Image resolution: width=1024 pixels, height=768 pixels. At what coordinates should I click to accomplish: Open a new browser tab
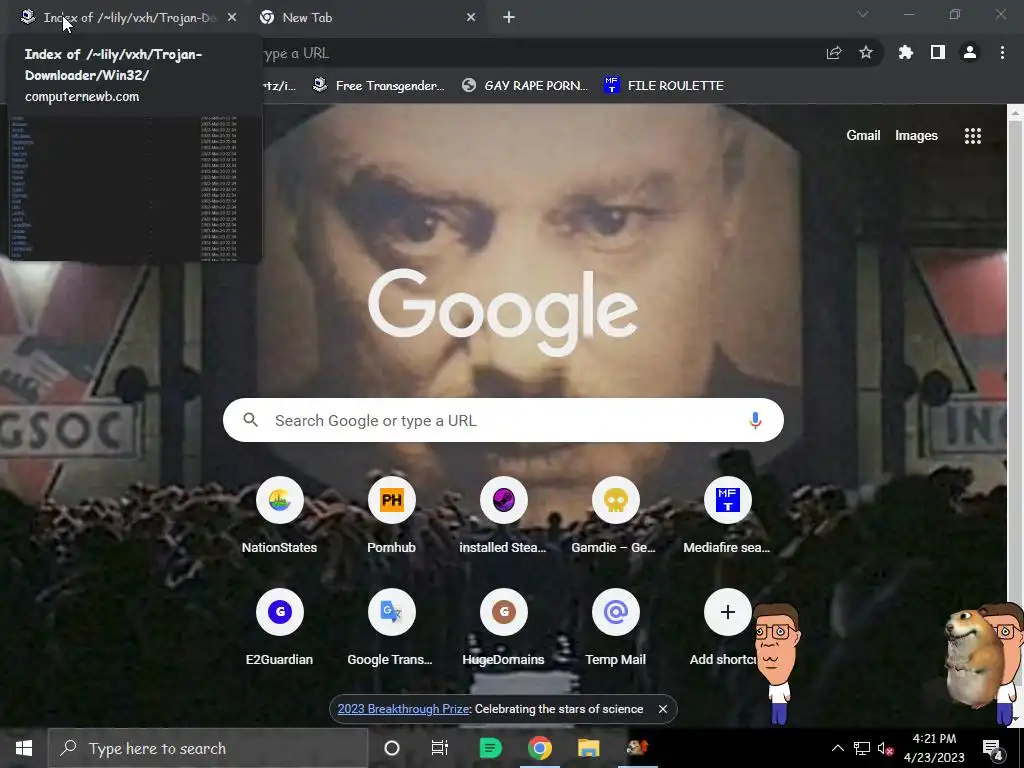509,18
